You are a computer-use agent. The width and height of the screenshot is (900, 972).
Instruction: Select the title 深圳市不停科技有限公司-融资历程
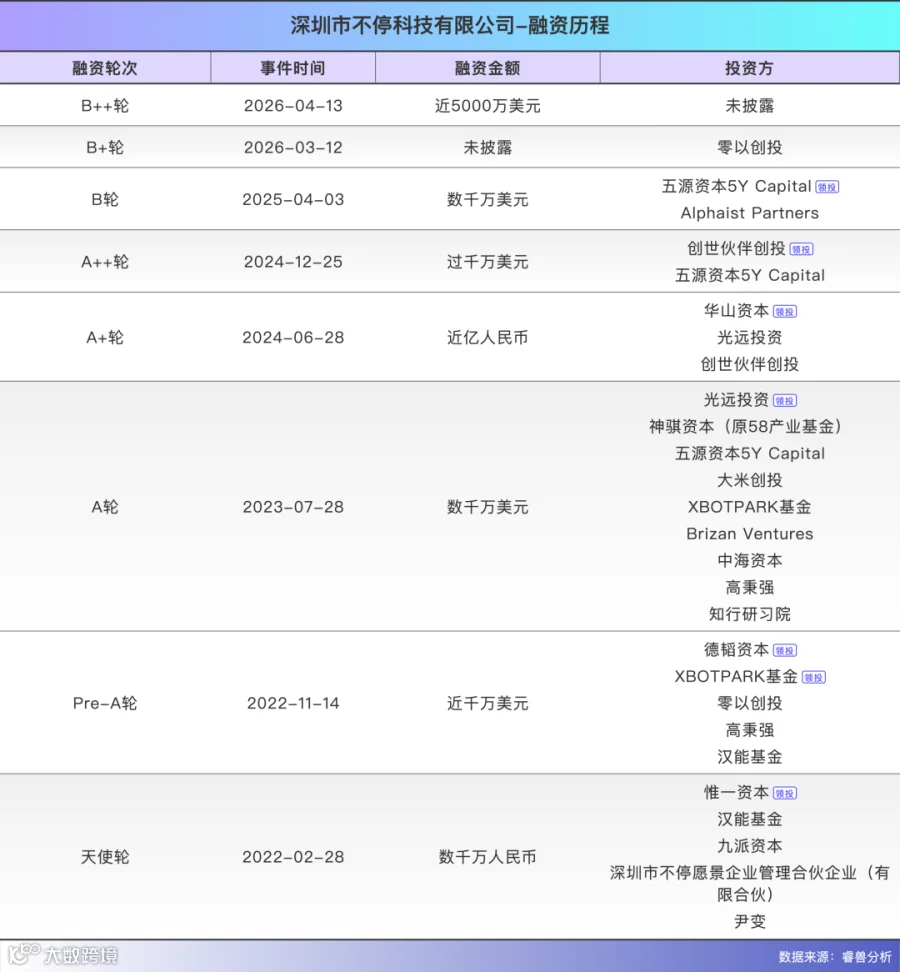point(450,25)
